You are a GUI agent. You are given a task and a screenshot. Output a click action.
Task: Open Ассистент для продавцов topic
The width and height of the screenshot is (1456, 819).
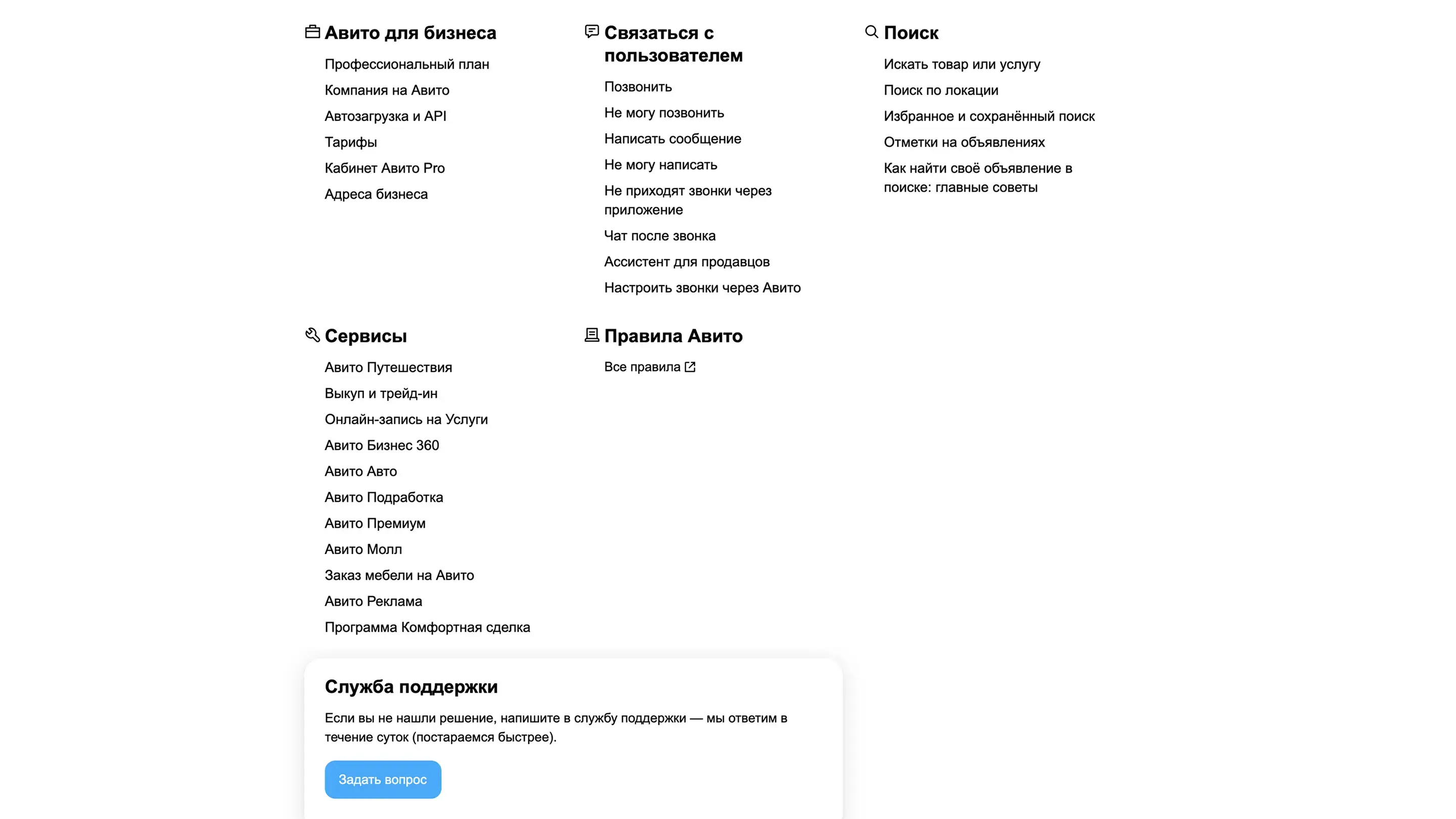[x=686, y=262]
